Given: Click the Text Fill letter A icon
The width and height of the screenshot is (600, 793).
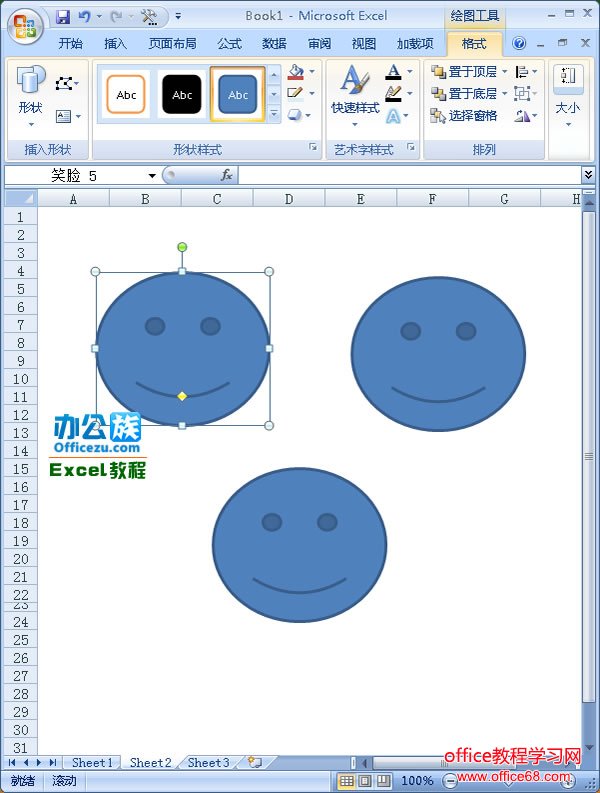Looking at the screenshot, I should click(x=393, y=72).
